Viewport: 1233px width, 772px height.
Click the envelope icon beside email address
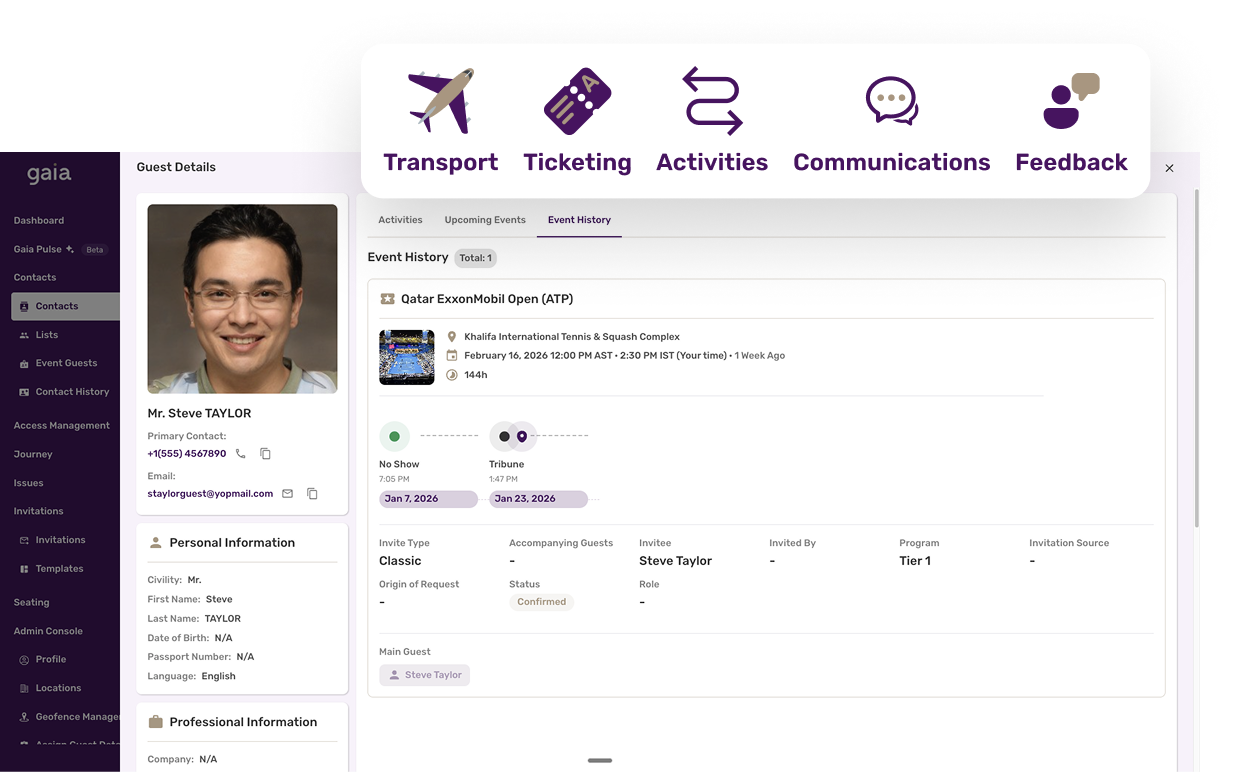[x=288, y=494]
